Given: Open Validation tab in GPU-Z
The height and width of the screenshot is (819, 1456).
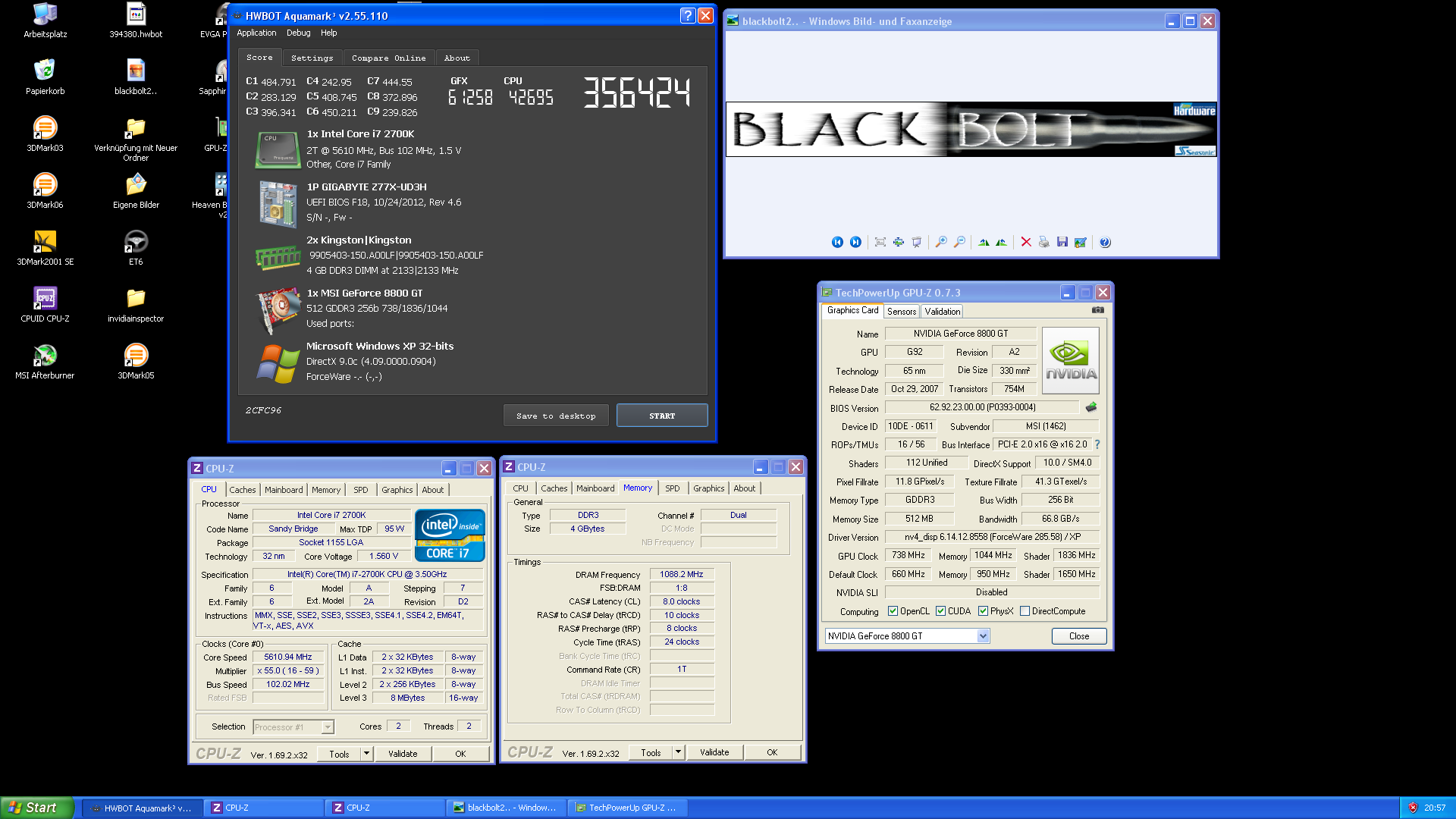Looking at the screenshot, I should (x=942, y=311).
